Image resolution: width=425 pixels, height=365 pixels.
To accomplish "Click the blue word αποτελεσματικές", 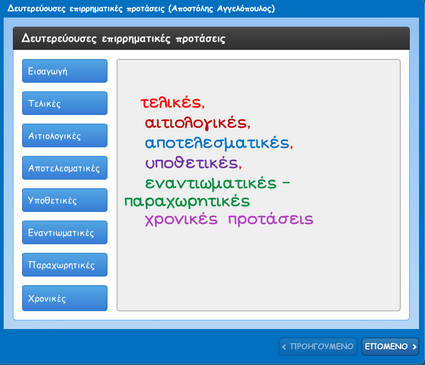I will pyautogui.click(x=217, y=143).
